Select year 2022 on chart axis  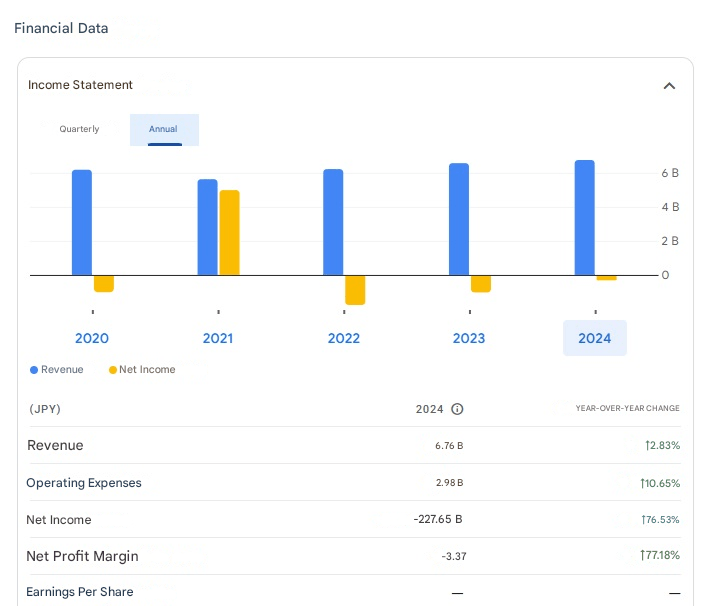(x=343, y=338)
